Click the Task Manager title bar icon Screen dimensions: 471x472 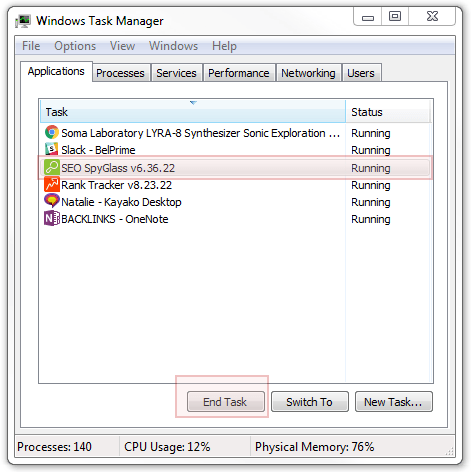pyautogui.click(x=23, y=21)
